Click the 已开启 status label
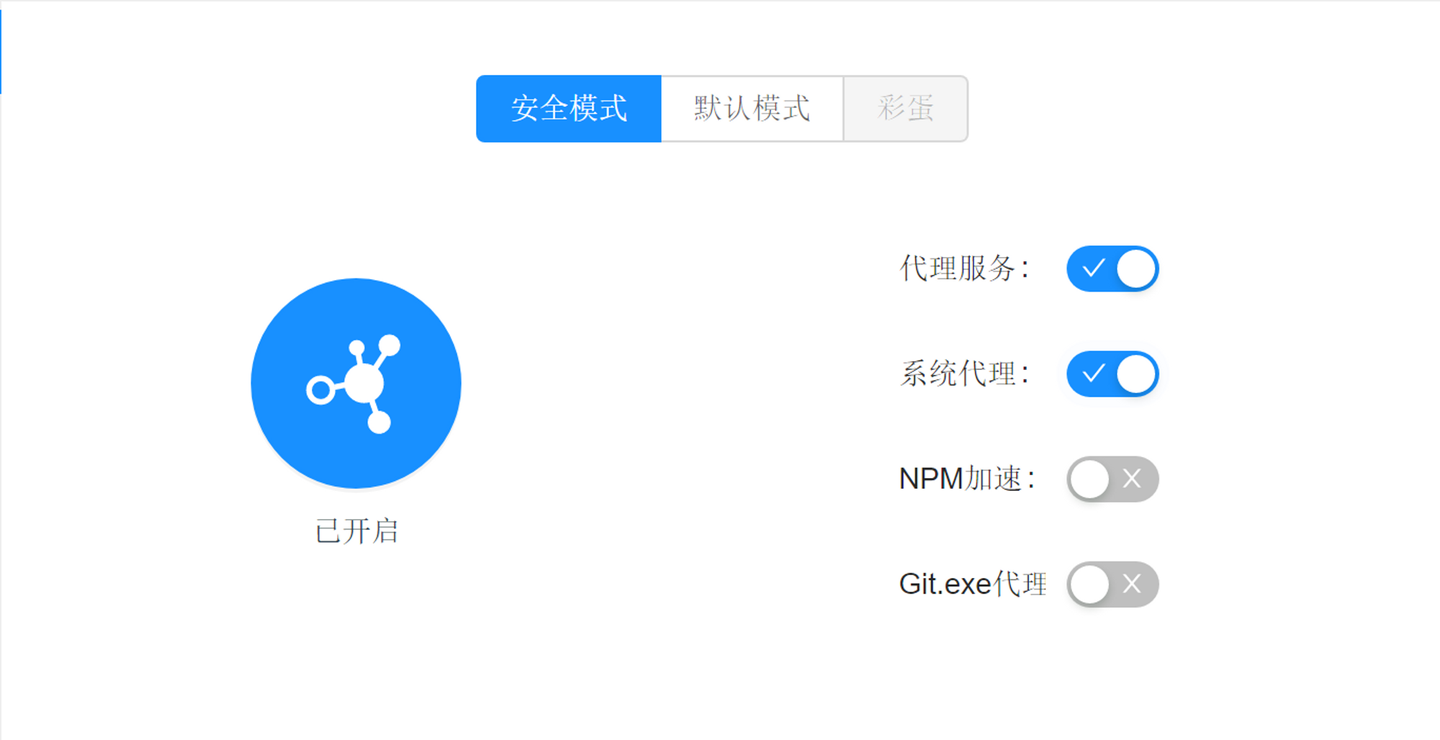This screenshot has height=740, width=1440. pos(356,531)
